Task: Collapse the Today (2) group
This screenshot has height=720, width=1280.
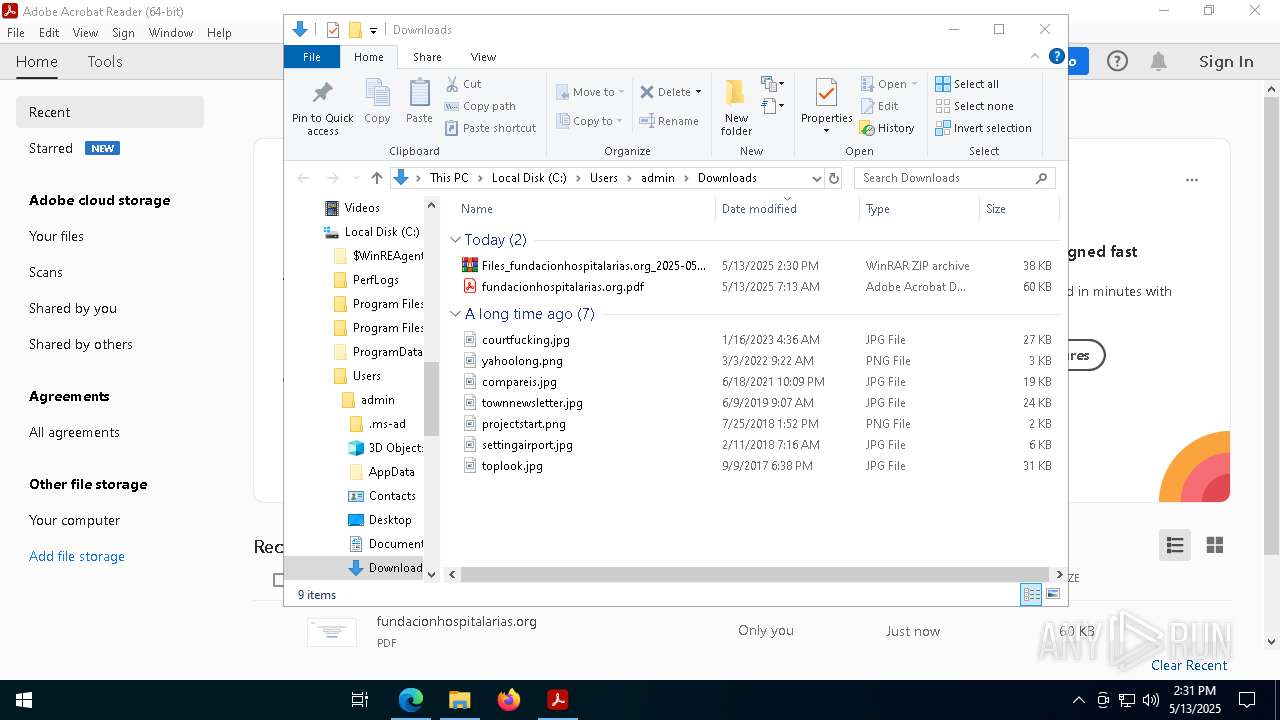Action: pyautogui.click(x=455, y=240)
